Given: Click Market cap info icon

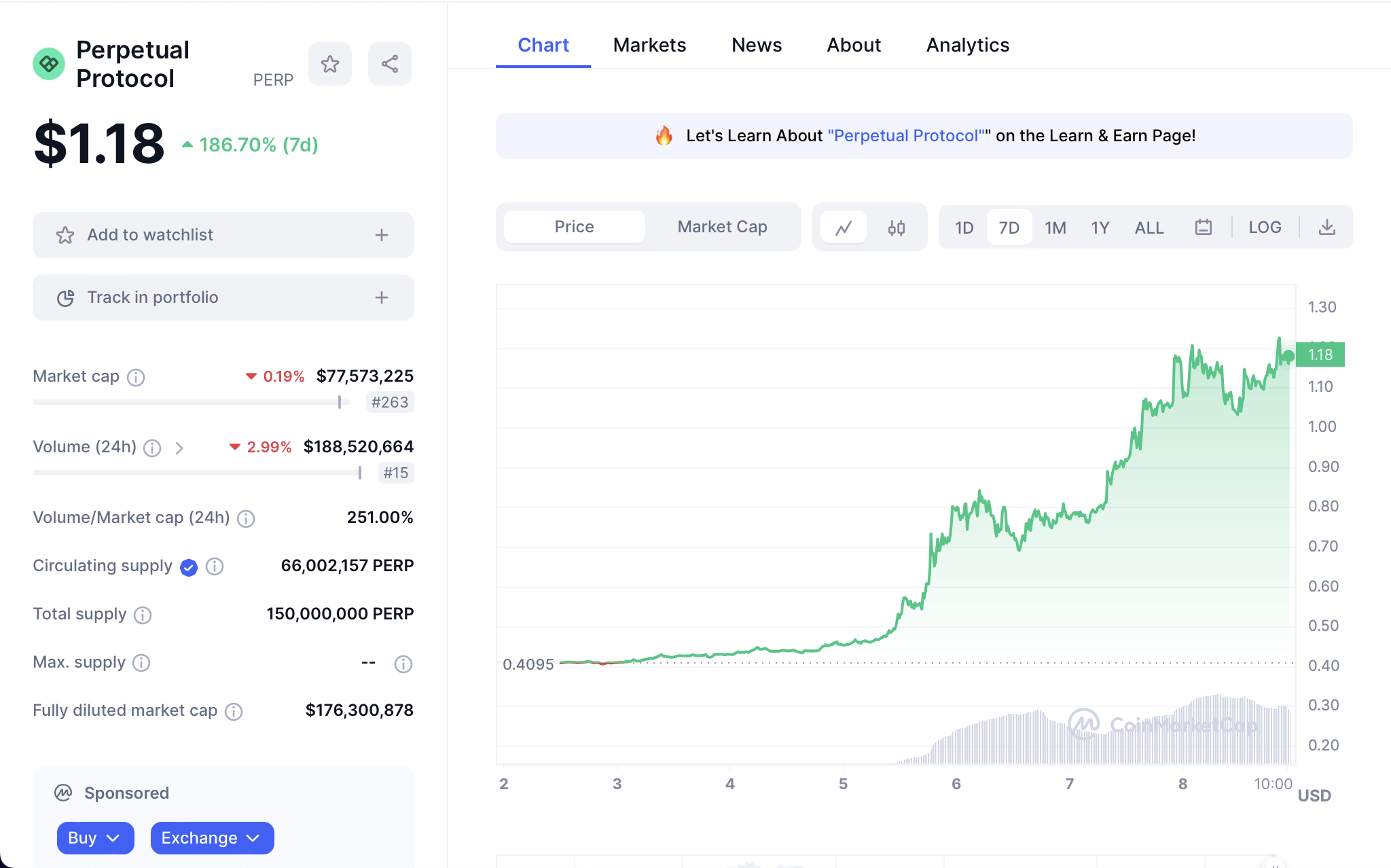Looking at the screenshot, I should pos(136,377).
